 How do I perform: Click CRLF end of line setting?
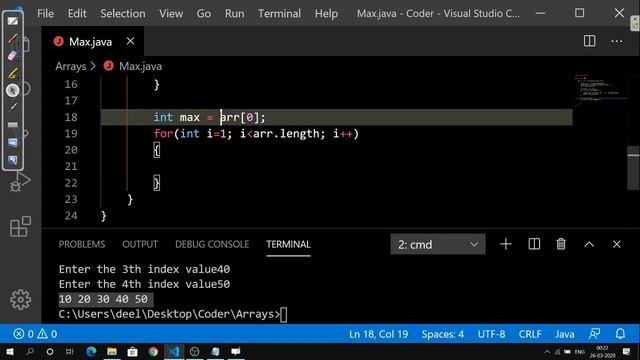tap(530, 334)
